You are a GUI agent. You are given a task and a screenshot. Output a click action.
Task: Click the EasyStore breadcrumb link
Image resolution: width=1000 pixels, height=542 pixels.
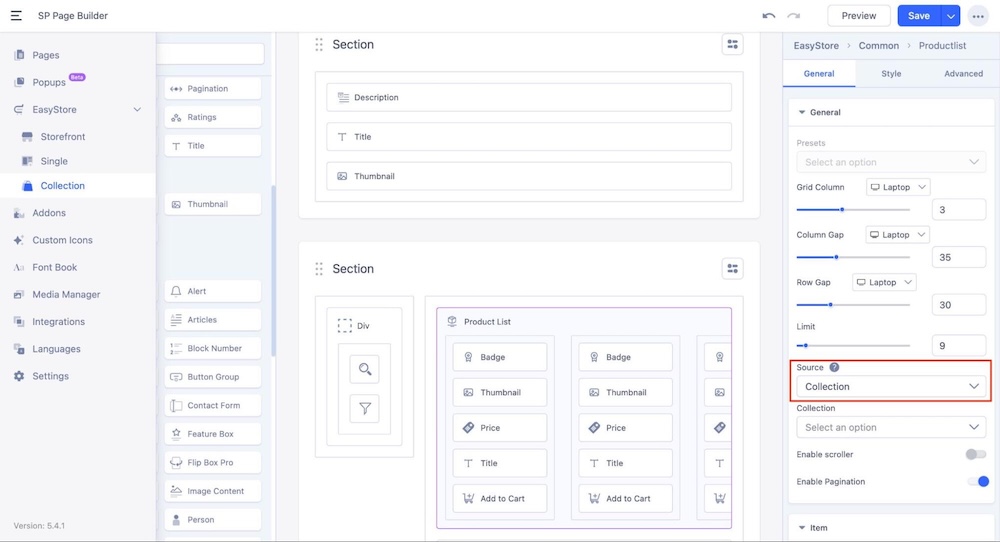click(x=816, y=46)
